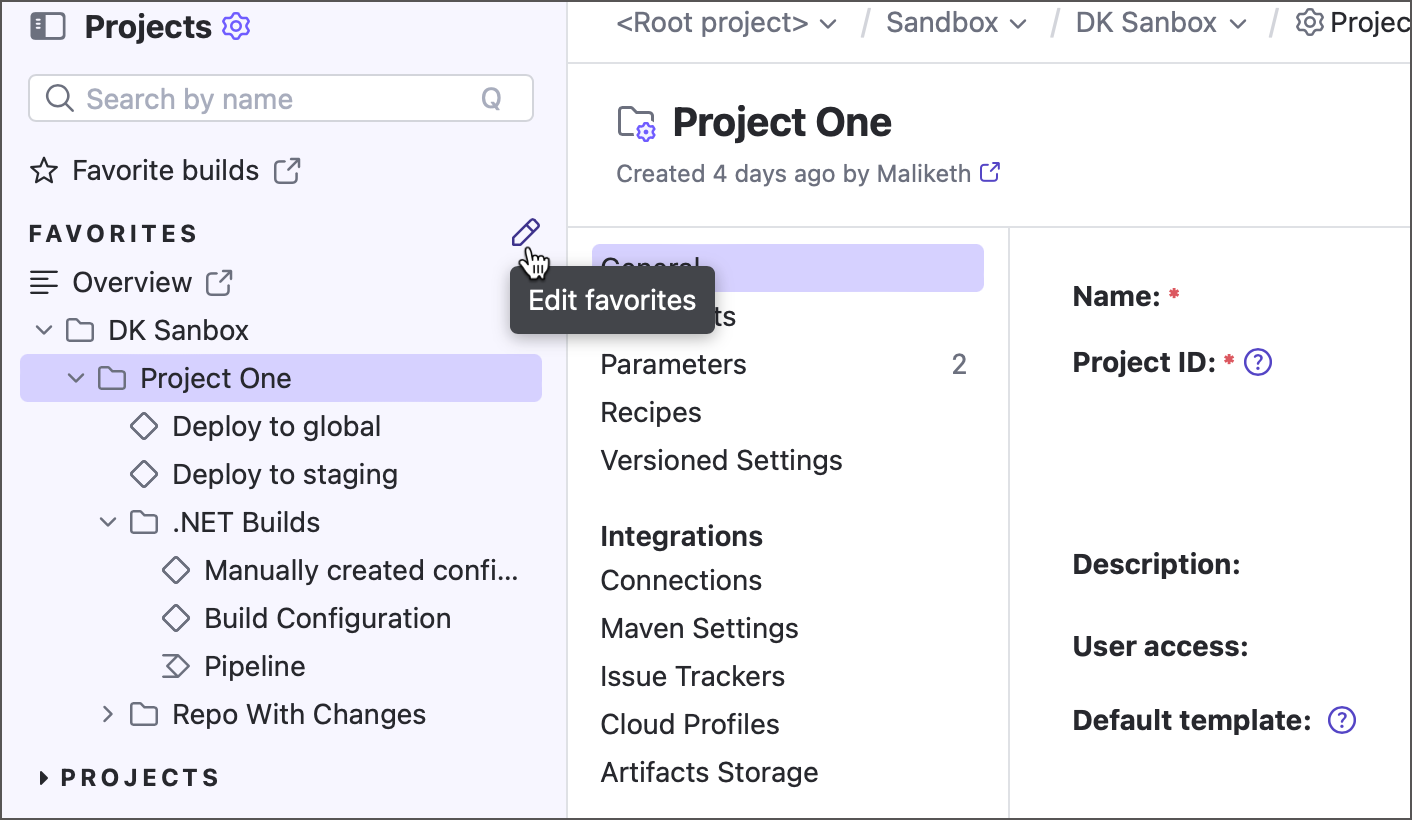Open Overview in new window icon

pyautogui.click(x=219, y=283)
